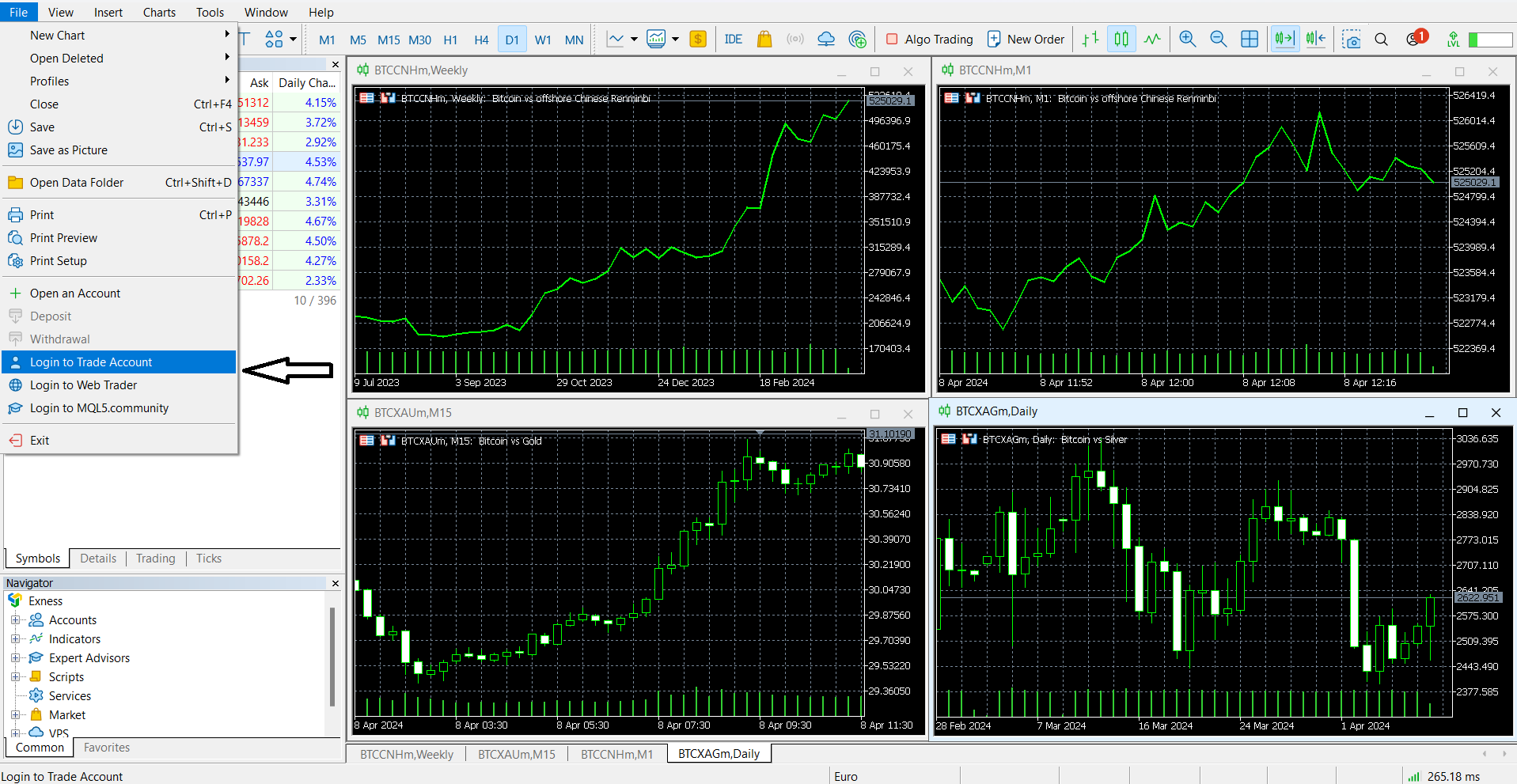Switch to the Details tab

98,559
